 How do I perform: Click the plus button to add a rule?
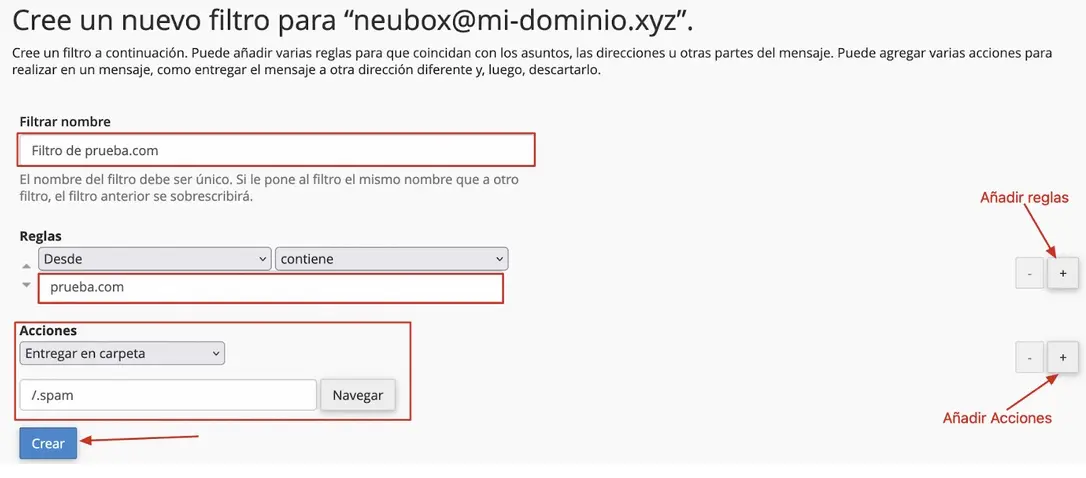click(x=1062, y=272)
